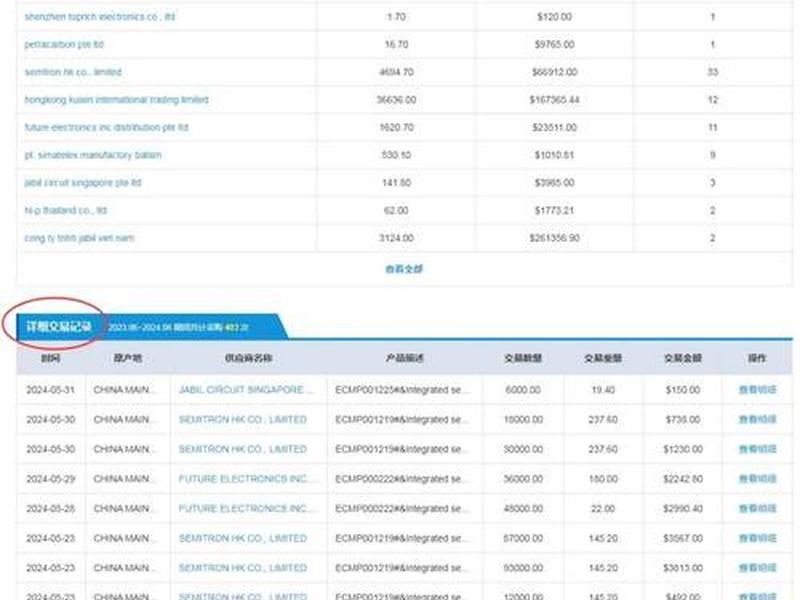The width and height of the screenshot is (800, 600).
Task: Click the 交易数量 column header
Action: point(523,358)
